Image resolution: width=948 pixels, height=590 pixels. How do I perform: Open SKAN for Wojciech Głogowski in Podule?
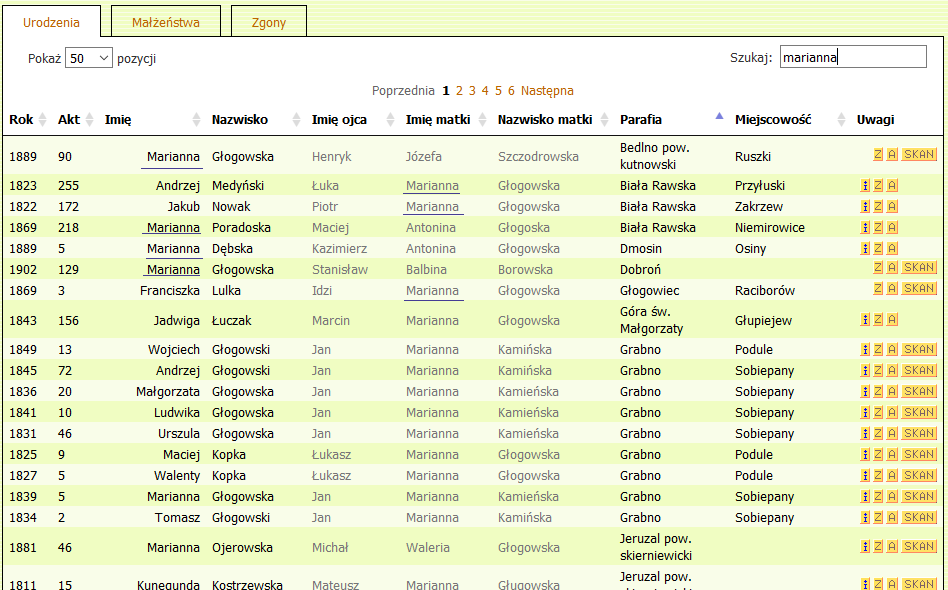[919, 350]
